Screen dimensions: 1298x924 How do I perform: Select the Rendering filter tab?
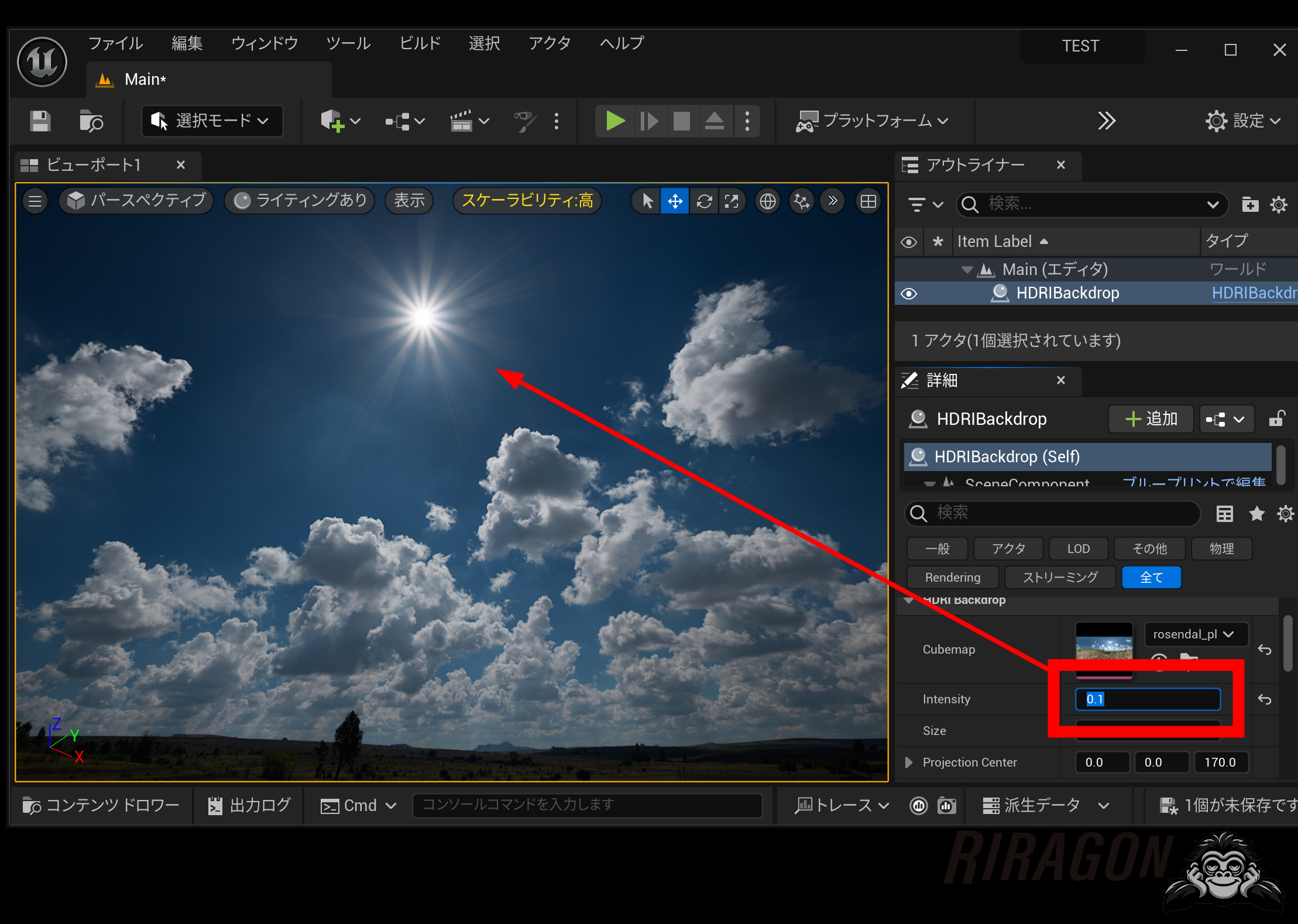(x=952, y=578)
